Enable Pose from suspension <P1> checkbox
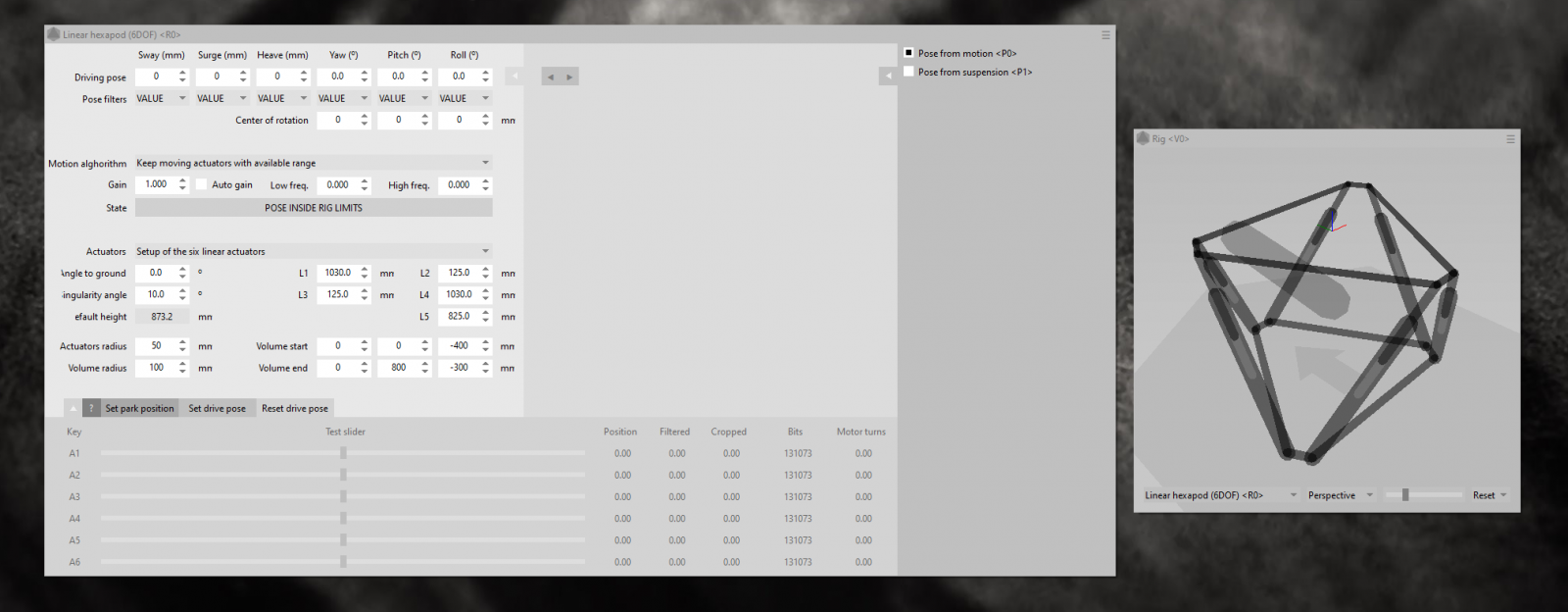This screenshot has height=612, width=1568. pyautogui.click(x=908, y=72)
